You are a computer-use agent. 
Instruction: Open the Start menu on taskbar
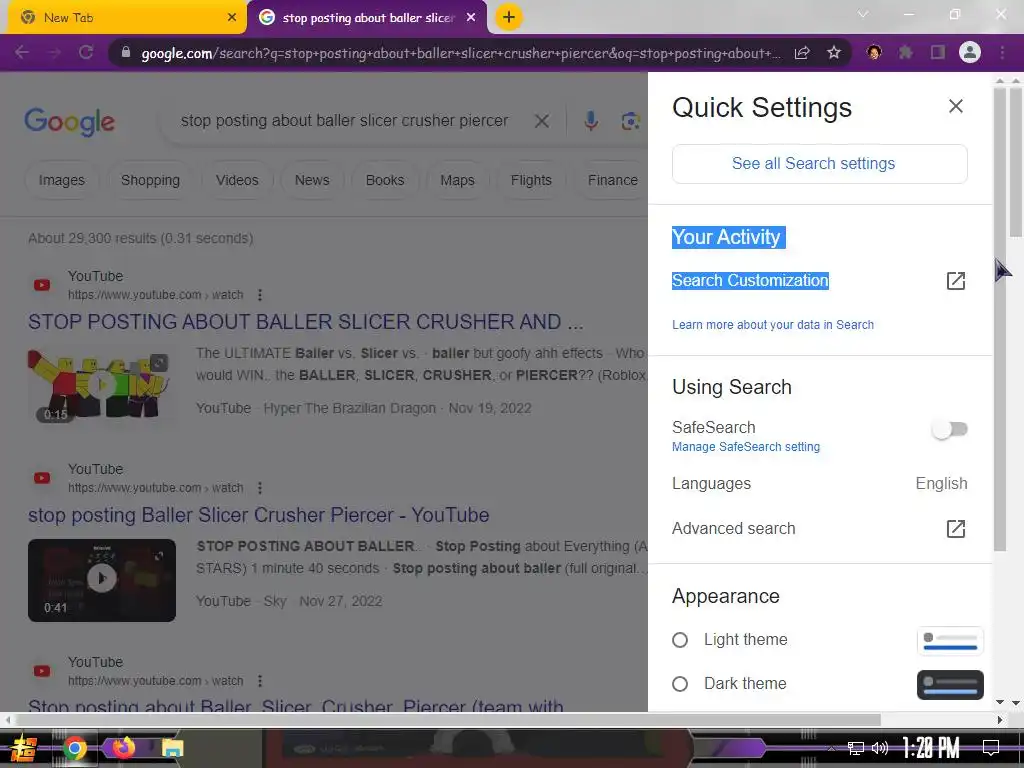pos(24,748)
